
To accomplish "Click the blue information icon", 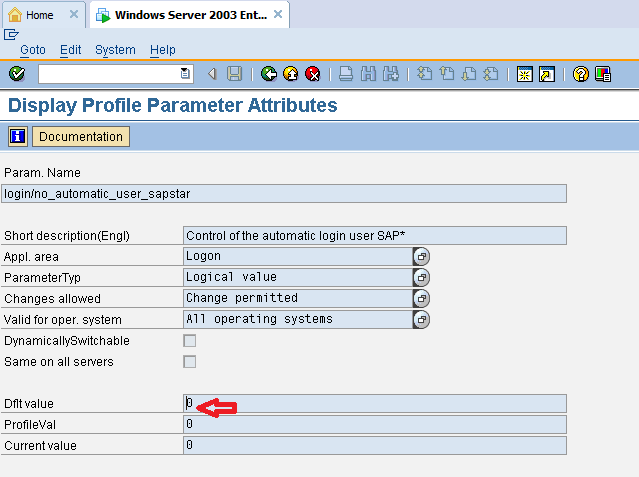I will [17, 137].
